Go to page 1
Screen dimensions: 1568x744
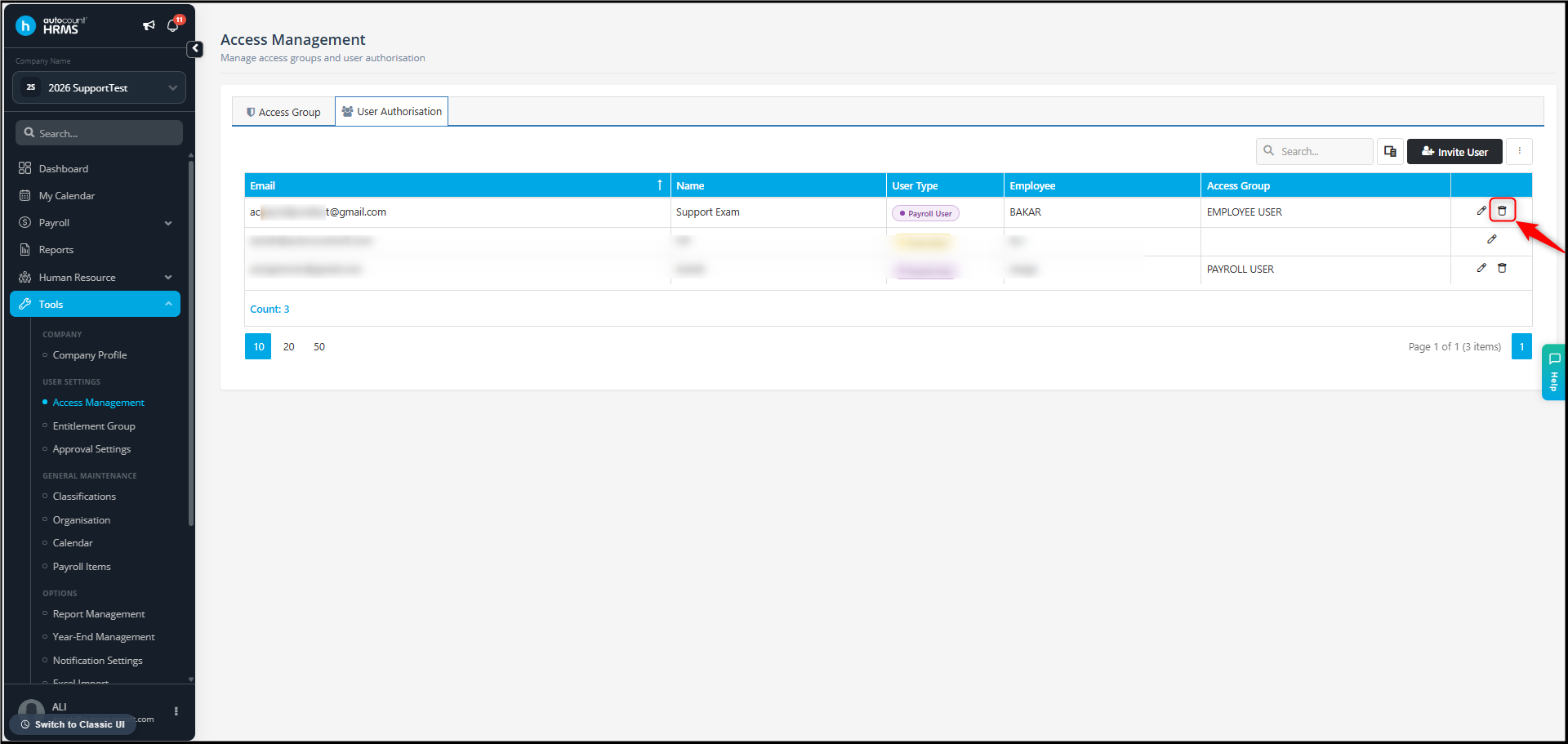pos(1521,346)
